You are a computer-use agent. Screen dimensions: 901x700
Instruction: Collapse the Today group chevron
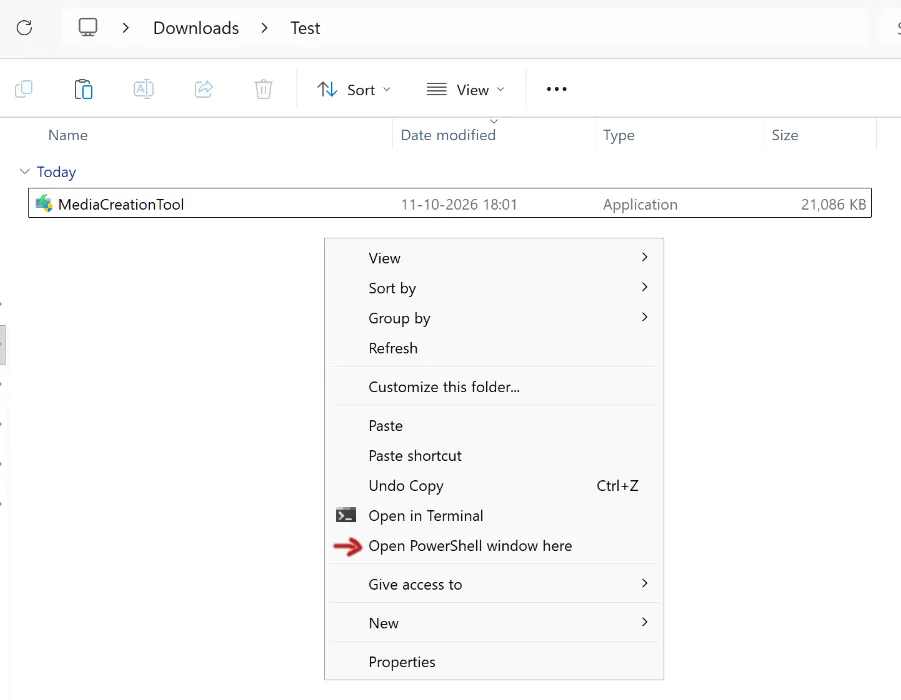(25, 171)
